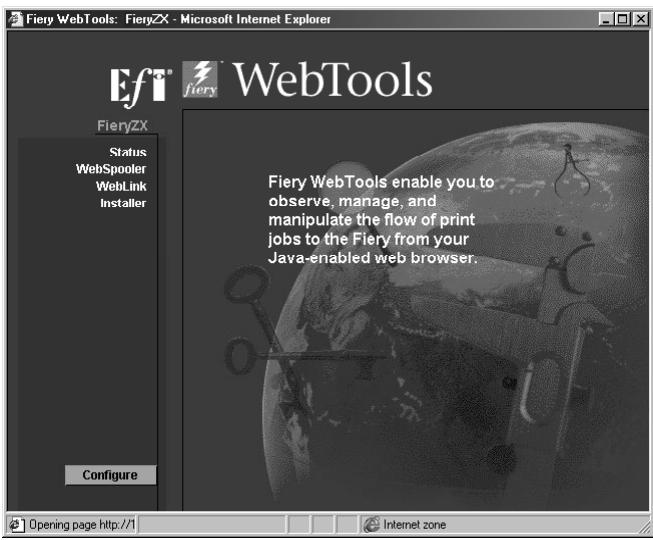This screenshot has height=540, width=653.
Task: Click the Configure button
Action: pyautogui.click(x=110, y=475)
